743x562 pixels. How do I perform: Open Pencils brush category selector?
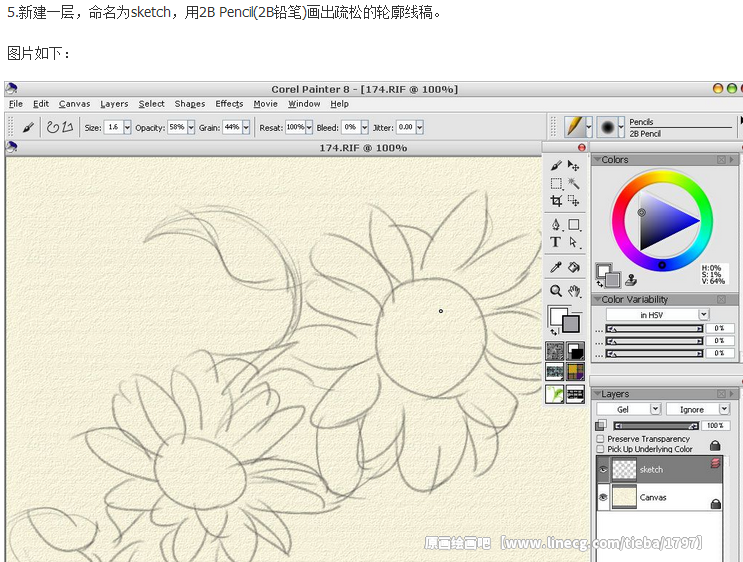[578, 127]
